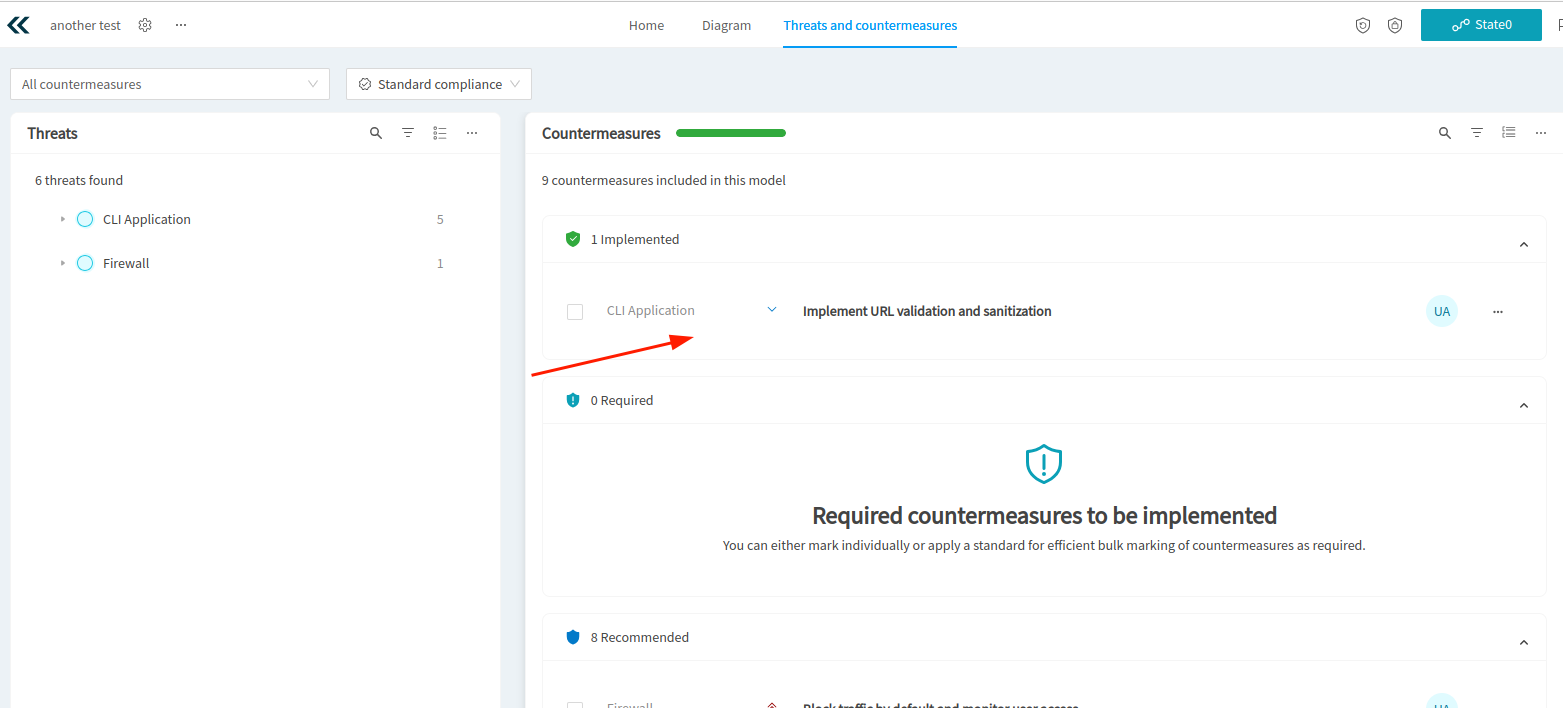Click the blue shield icon beside 8 Recommended

coord(573,637)
